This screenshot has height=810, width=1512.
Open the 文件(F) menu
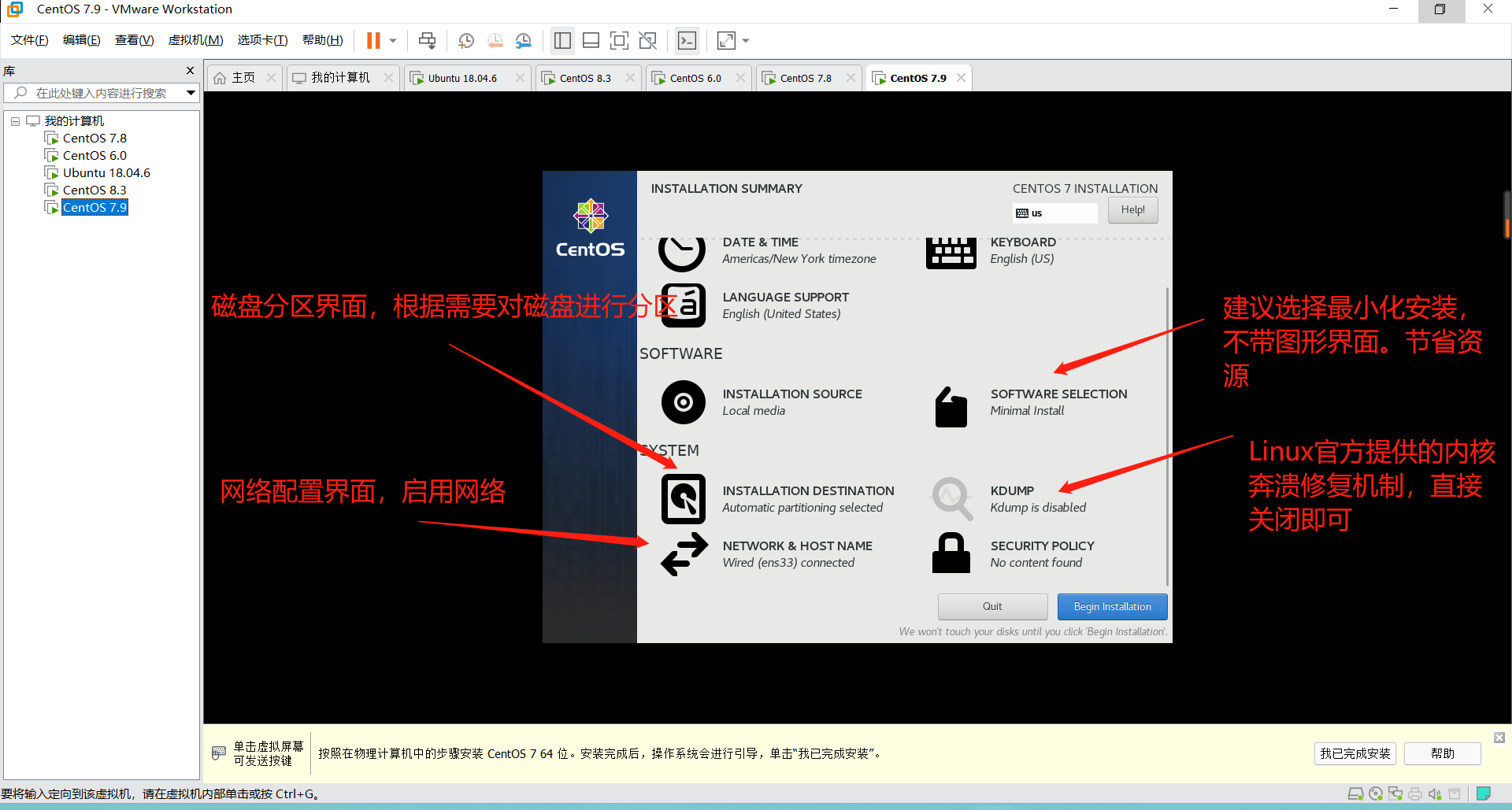(x=30, y=40)
